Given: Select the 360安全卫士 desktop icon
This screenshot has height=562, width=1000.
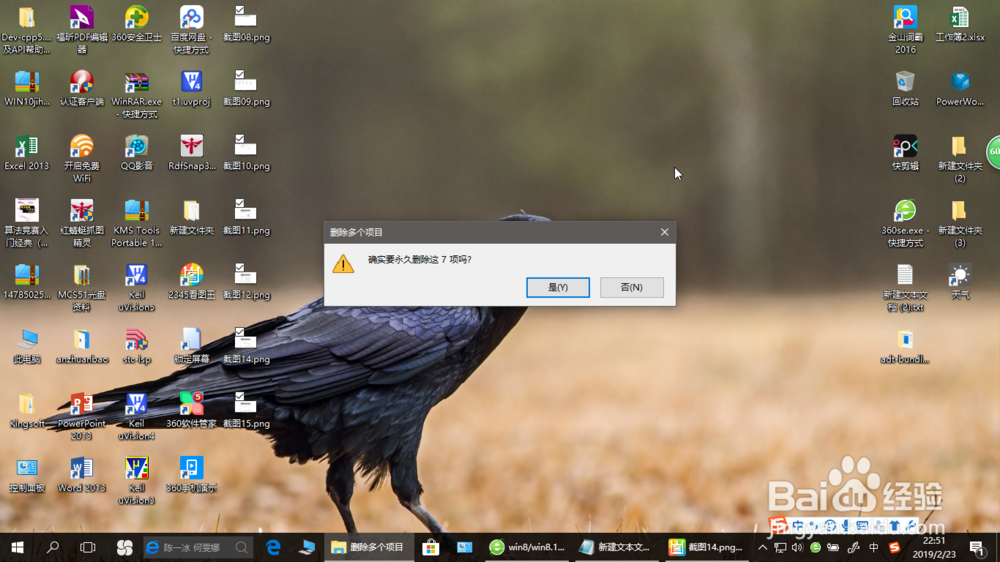Looking at the screenshot, I should pos(136,24).
